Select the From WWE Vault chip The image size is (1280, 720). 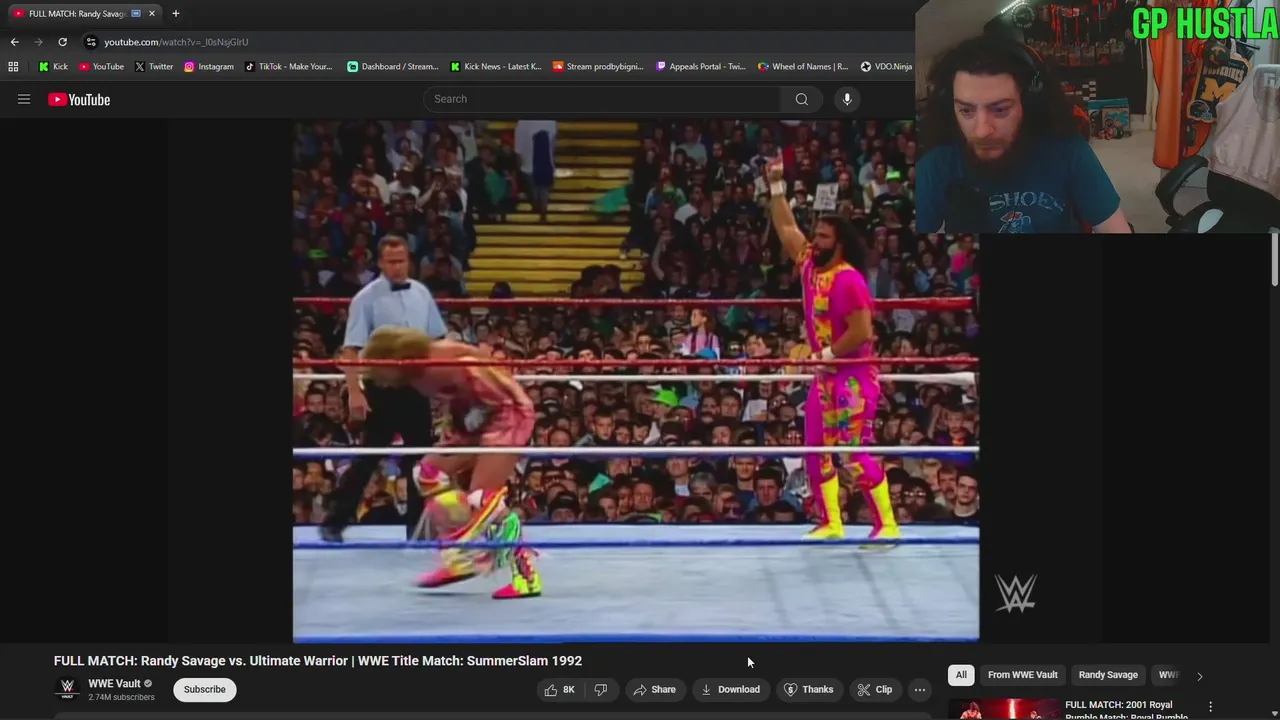pos(1023,675)
